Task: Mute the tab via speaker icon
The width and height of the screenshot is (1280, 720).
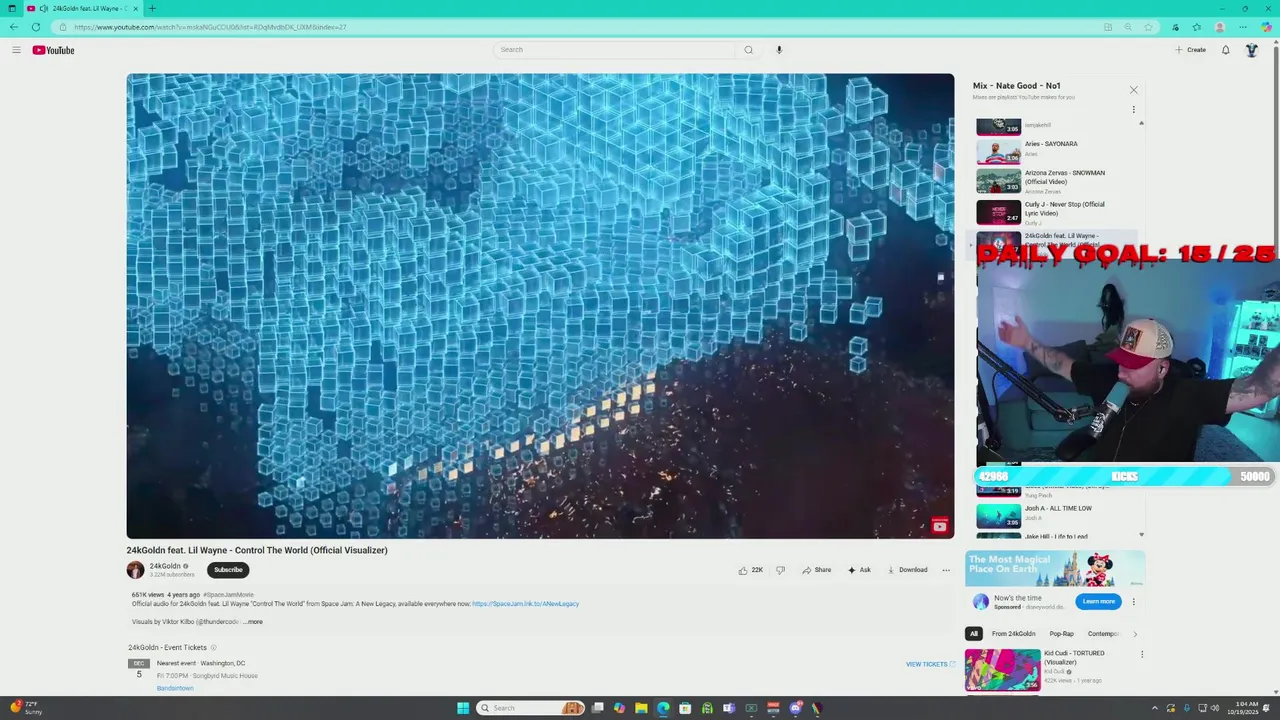Action: (x=44, y=8)
